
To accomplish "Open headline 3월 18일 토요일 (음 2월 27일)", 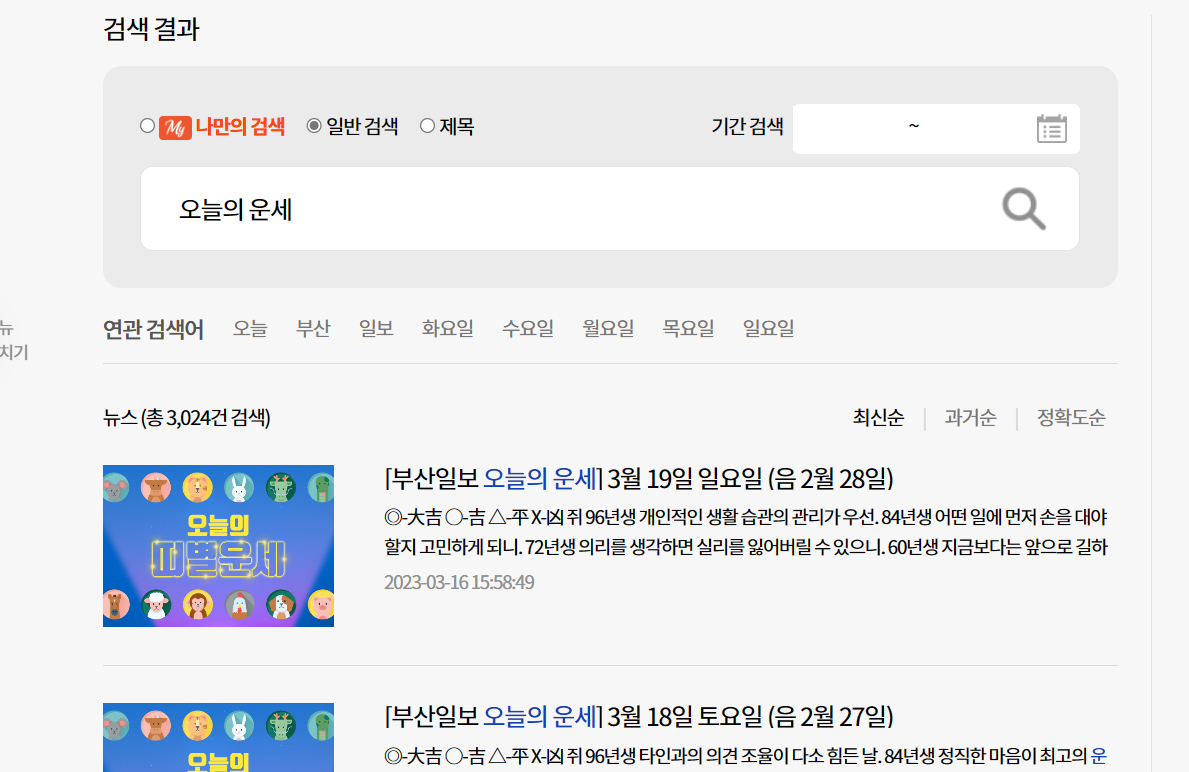I will tap(639, 717).
